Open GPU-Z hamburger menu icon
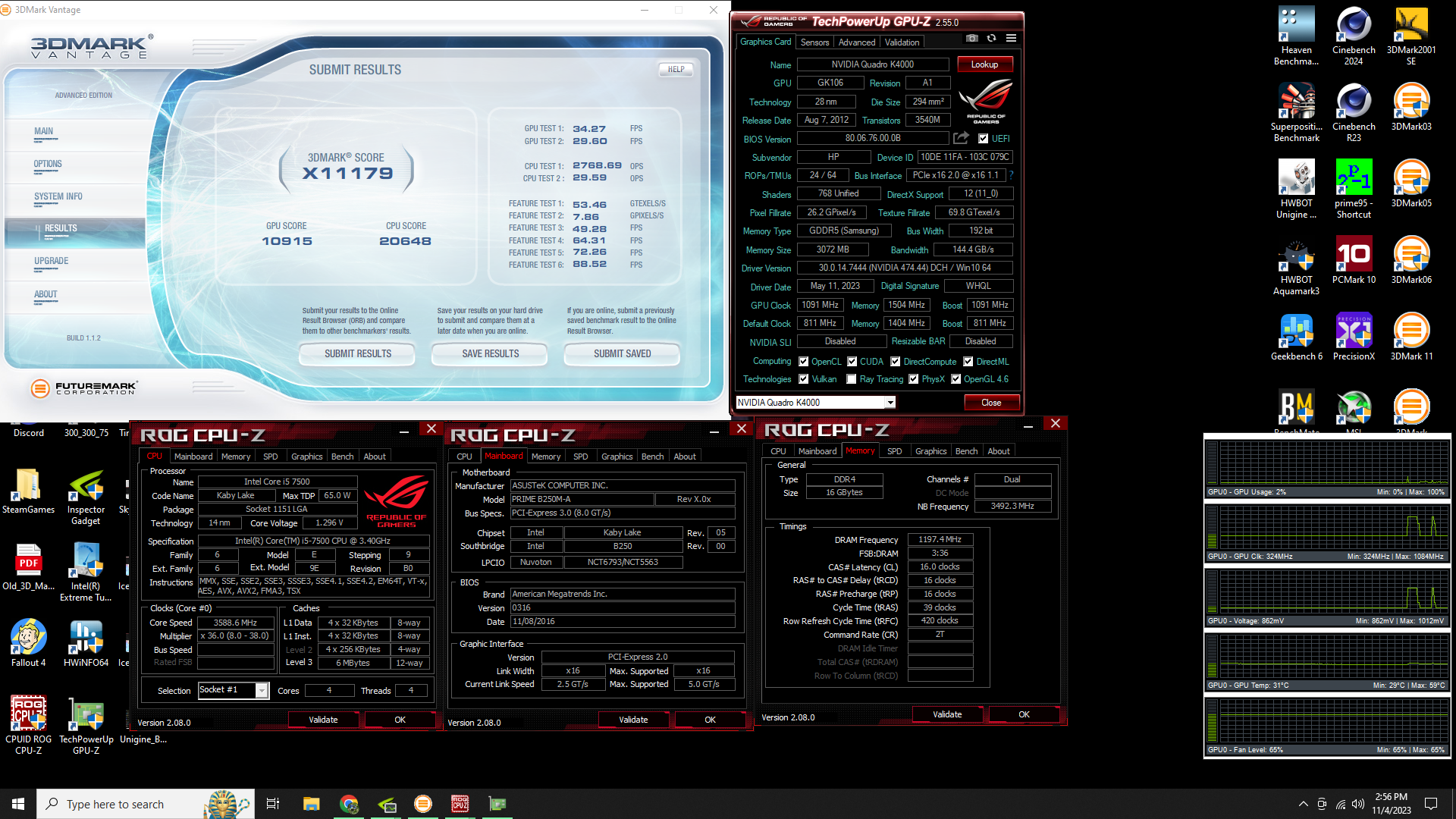This screenshot has height=819, width=1456. tap(1011, 38)
